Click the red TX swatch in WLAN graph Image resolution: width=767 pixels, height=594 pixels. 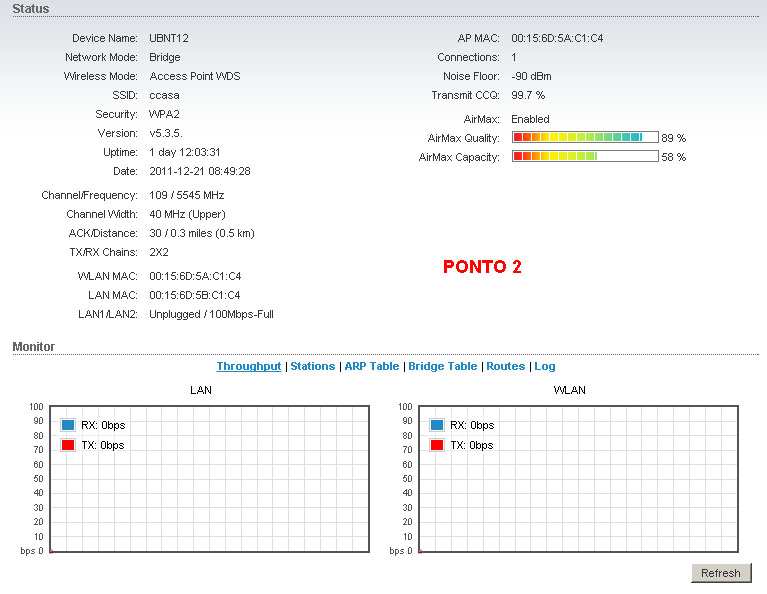[437, 445]
